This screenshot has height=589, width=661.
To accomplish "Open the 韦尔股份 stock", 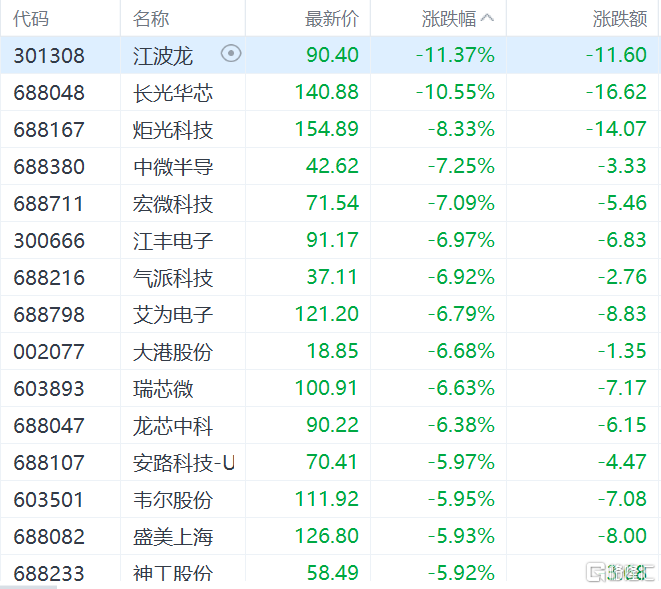I will pos(173,500).
